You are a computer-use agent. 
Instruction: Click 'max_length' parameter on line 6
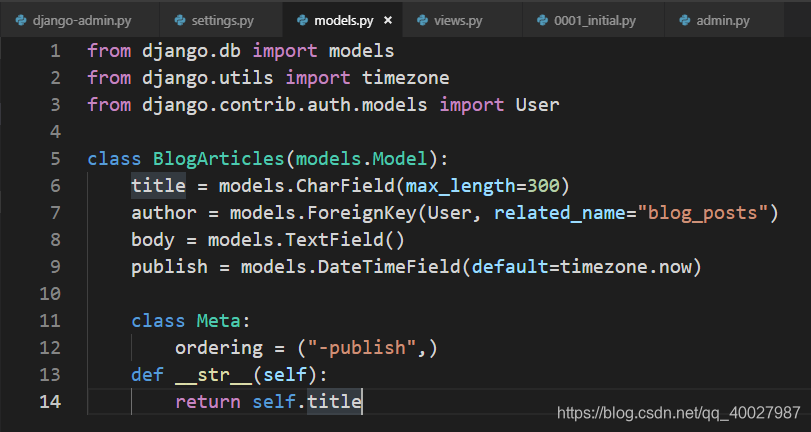coord(460,186)
